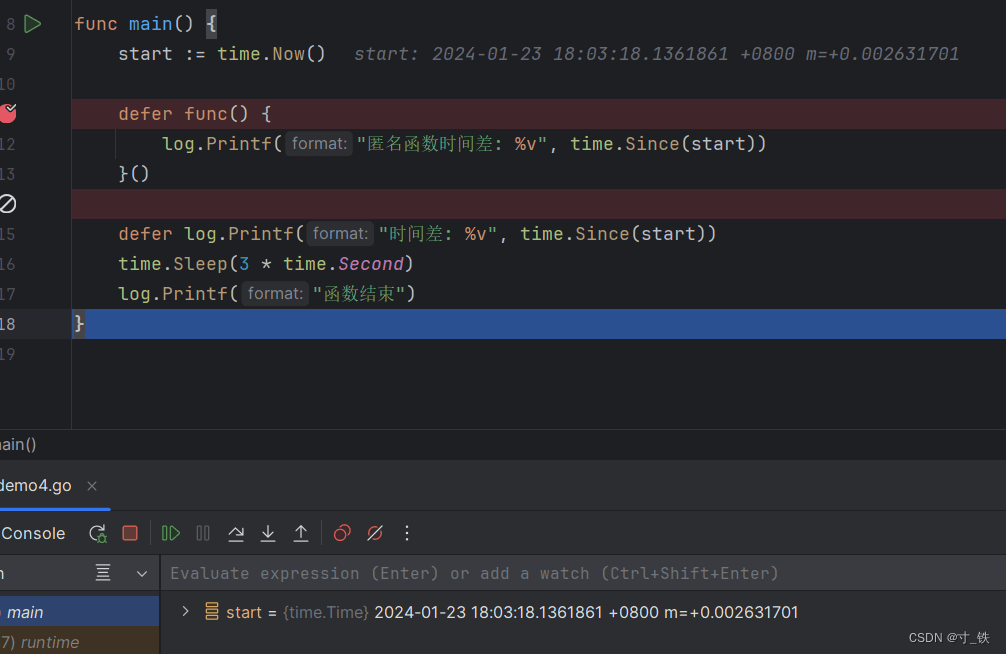Close the demo4.go debug tab
The image size is (1006, 654).
pyautogui.click(x=92, y=486)
